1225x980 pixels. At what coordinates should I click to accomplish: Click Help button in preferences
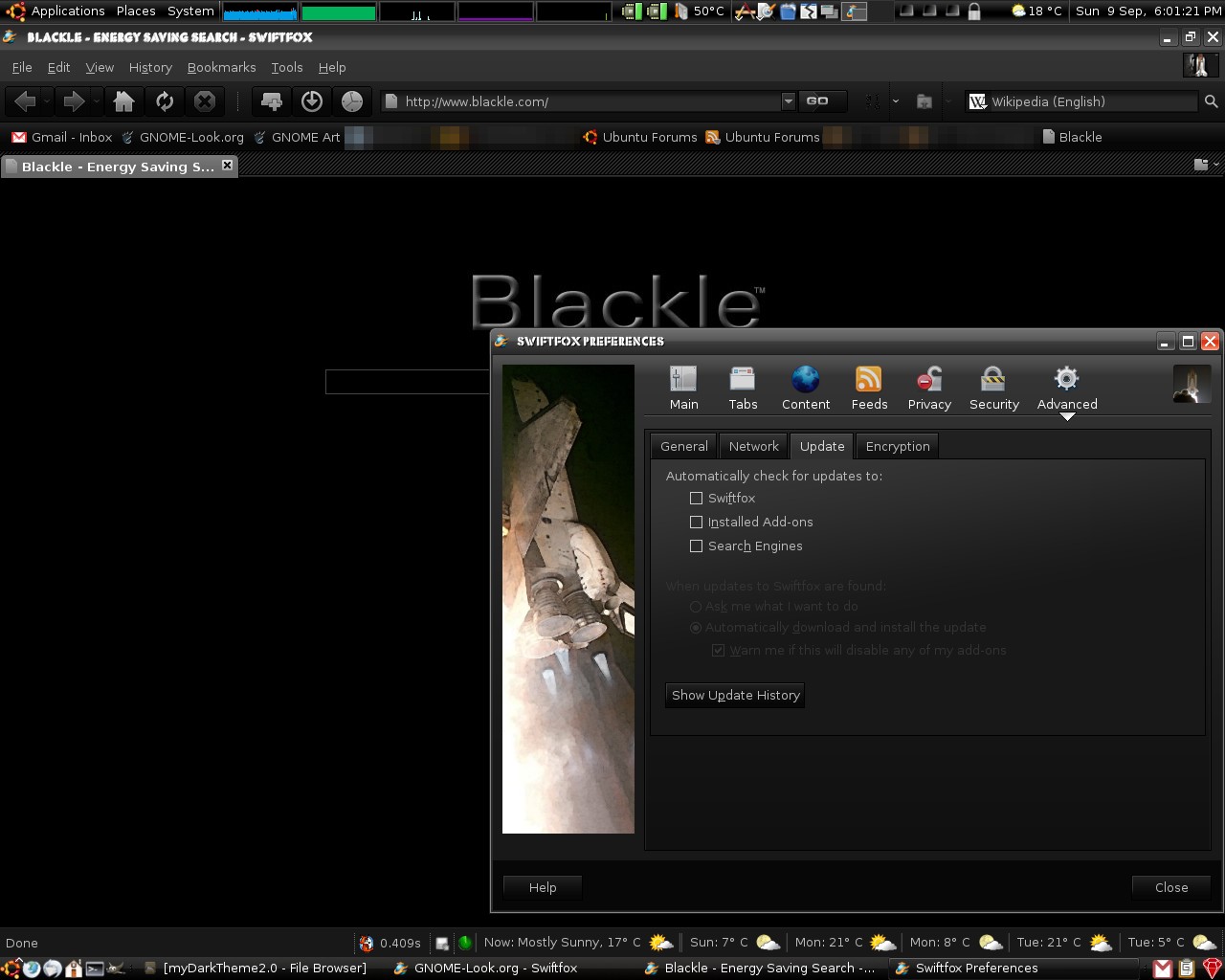(x=543, y=887)
